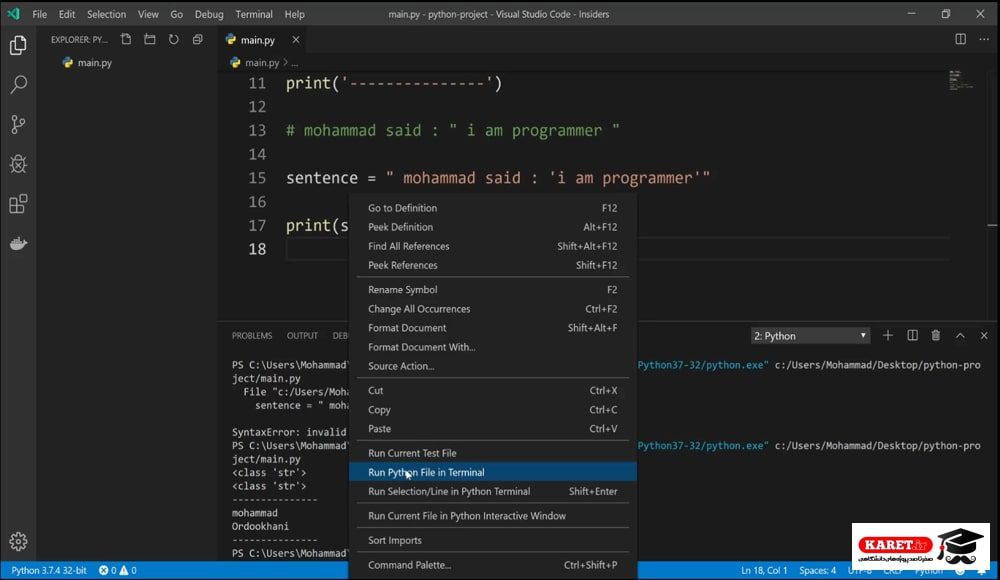Image resolution: width=1000 pixels, height=580 pixels.
Task: Open the Source Control view icon
Action: pyautogui.click(x=18, y=124)
